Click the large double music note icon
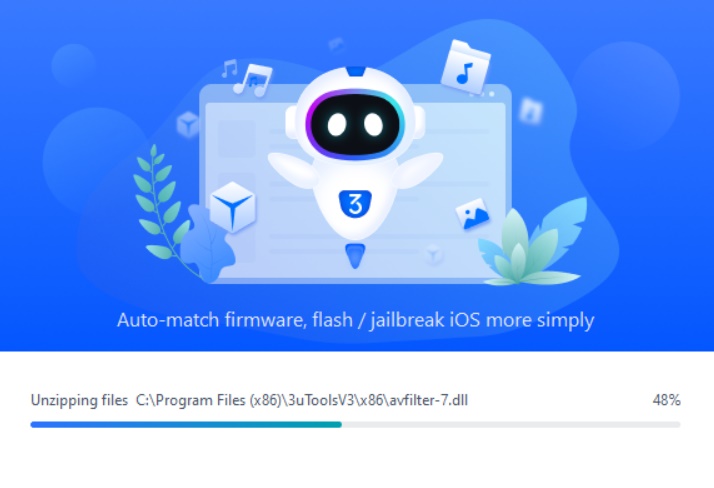This screenshot has width=714, height=488. pos(253,80)
